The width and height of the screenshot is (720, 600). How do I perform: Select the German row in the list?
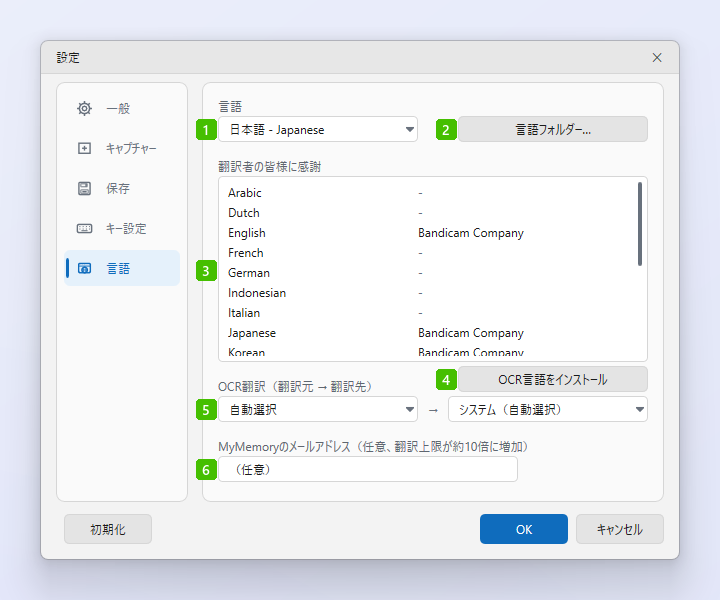tap(428, 273)
